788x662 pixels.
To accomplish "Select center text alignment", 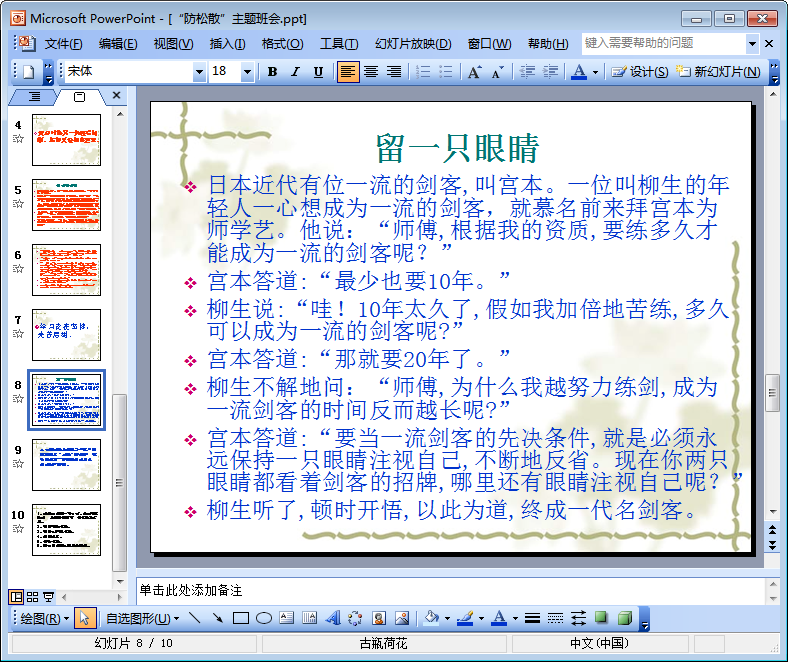I will [x=371, y=72].
